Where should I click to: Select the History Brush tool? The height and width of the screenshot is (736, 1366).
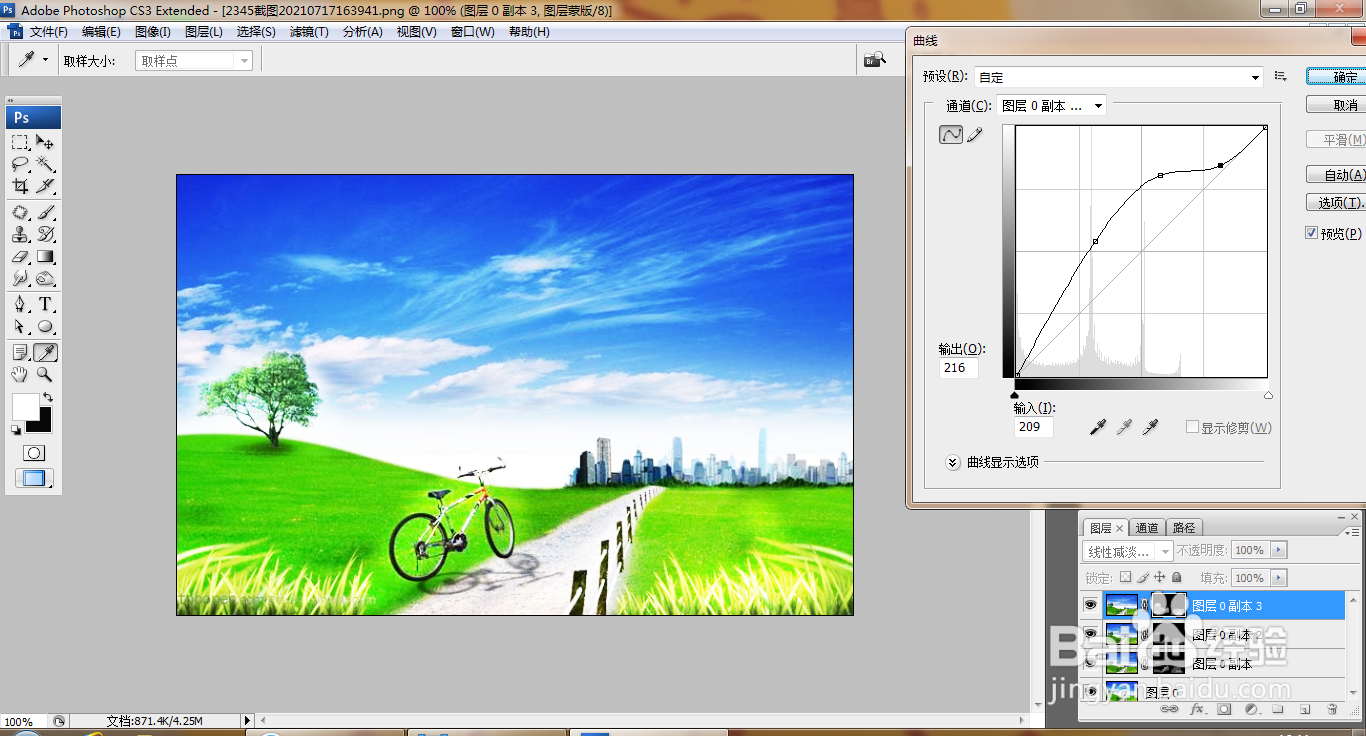click(45, 234)
